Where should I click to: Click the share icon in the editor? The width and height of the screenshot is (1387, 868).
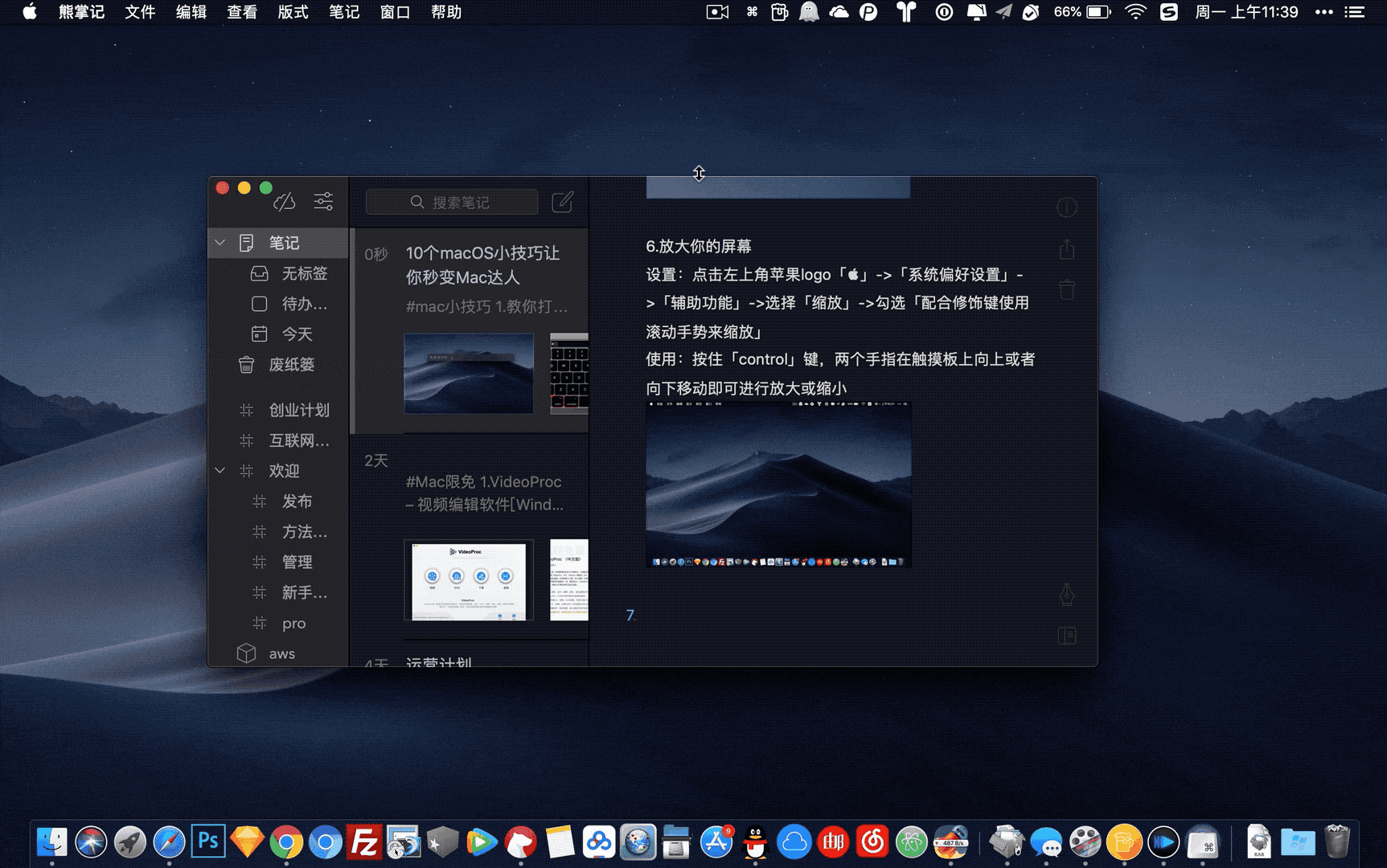(x=1066, y=250)
